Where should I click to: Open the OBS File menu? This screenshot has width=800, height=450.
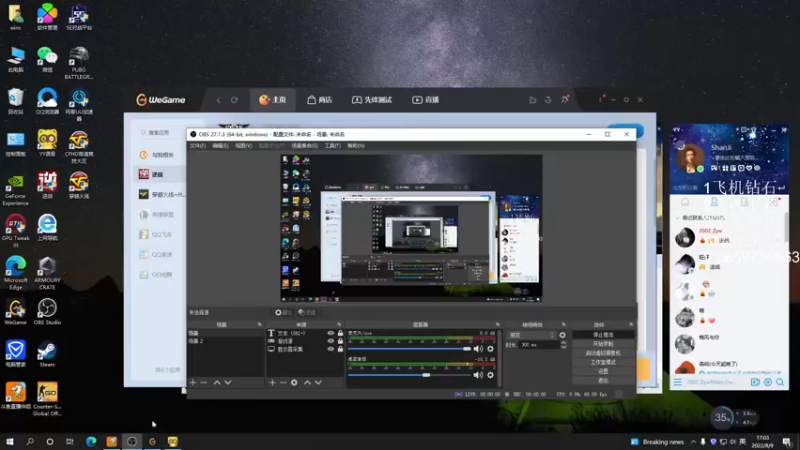[x=197, y=146]
